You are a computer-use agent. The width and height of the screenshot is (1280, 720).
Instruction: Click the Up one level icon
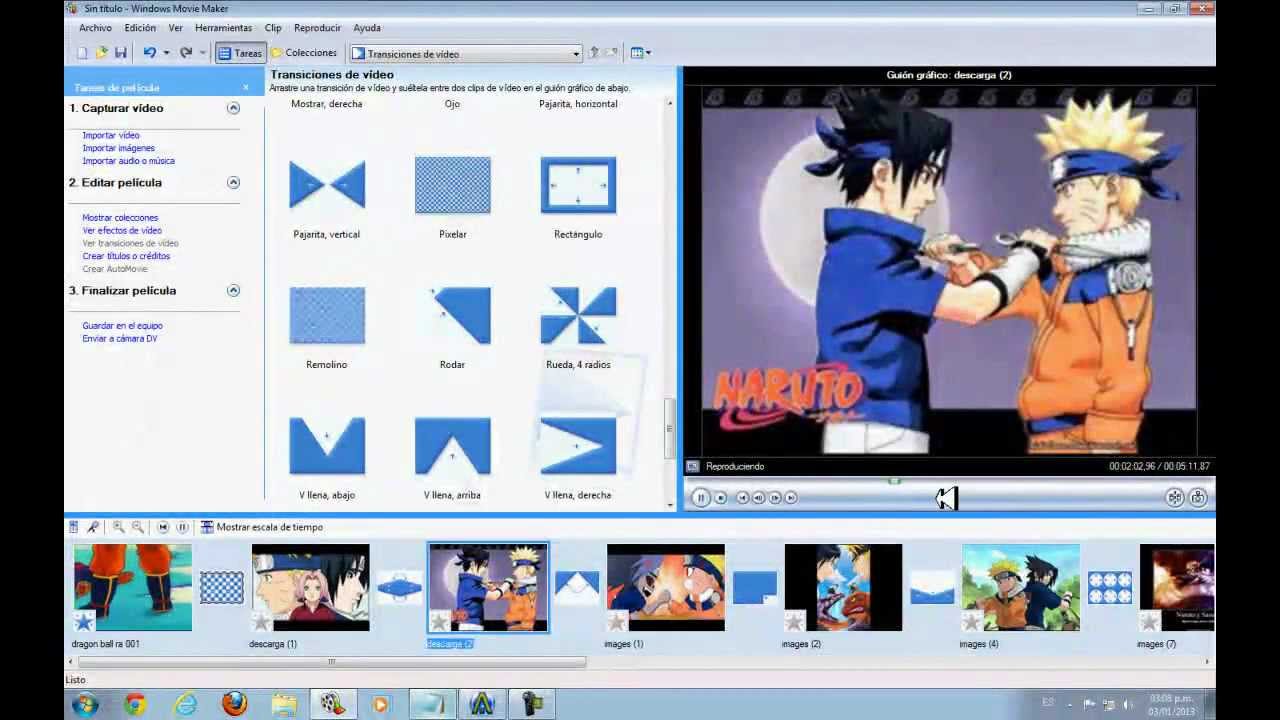594,53
